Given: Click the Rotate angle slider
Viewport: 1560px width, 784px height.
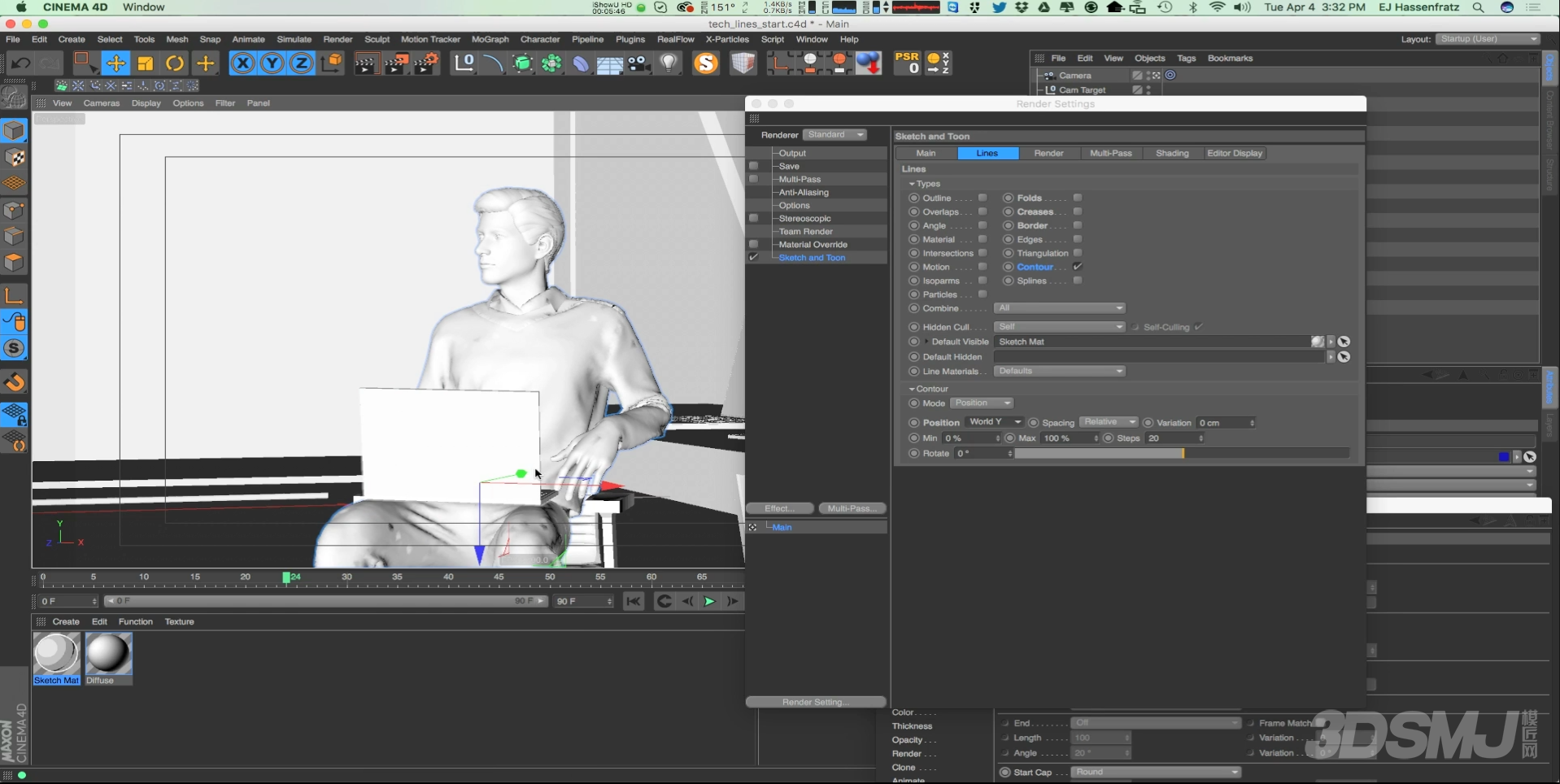Looking at the screenshot, I should (1182, 453).
